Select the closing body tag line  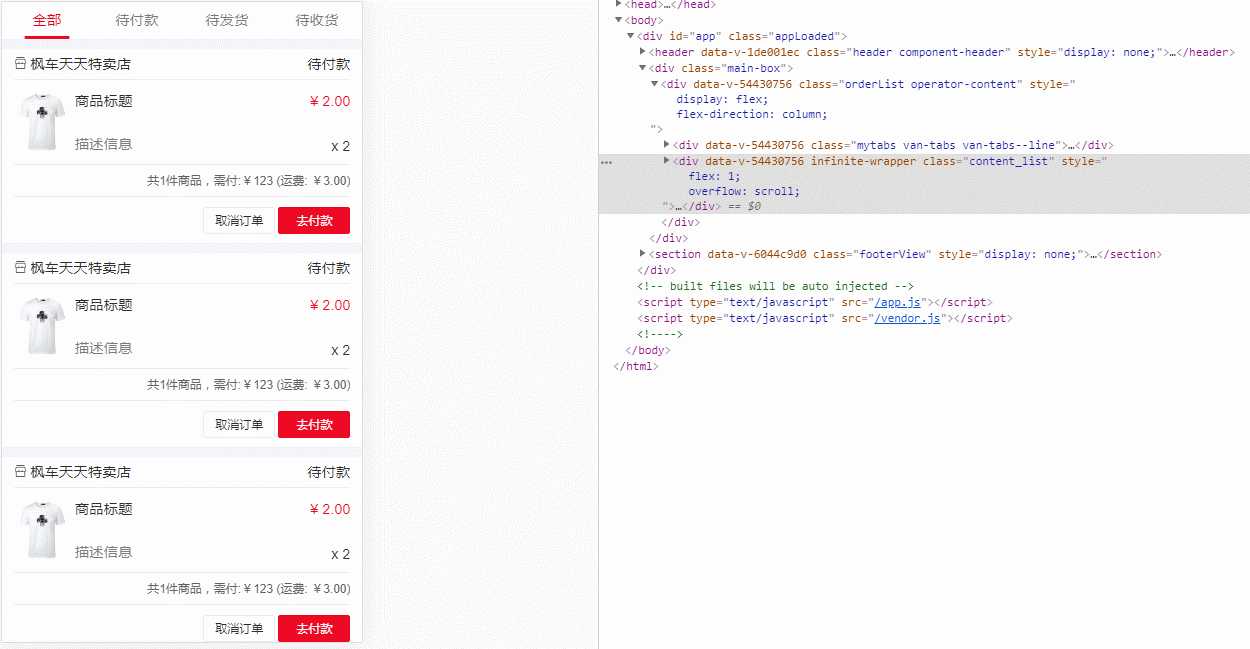tap(648, 350)
